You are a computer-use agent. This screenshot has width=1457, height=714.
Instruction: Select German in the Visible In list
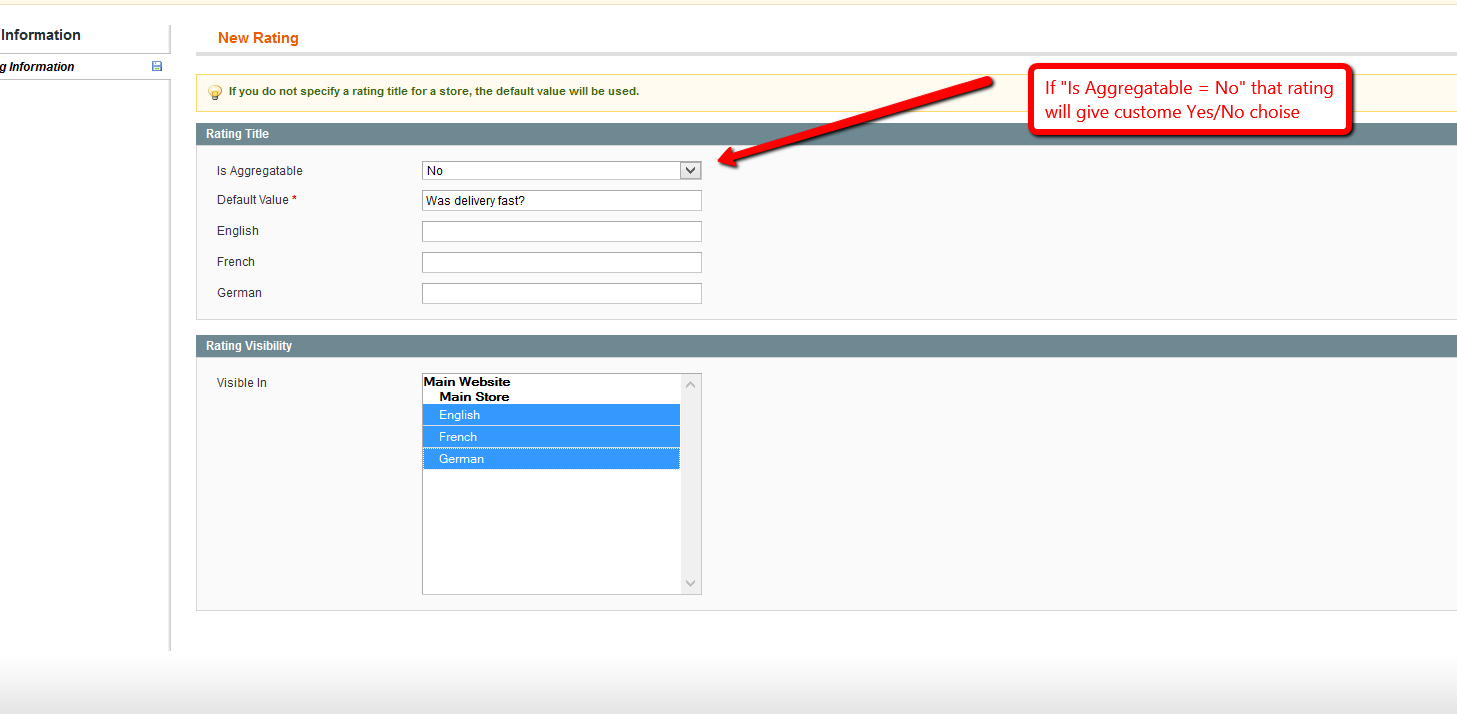pos(551,459)
